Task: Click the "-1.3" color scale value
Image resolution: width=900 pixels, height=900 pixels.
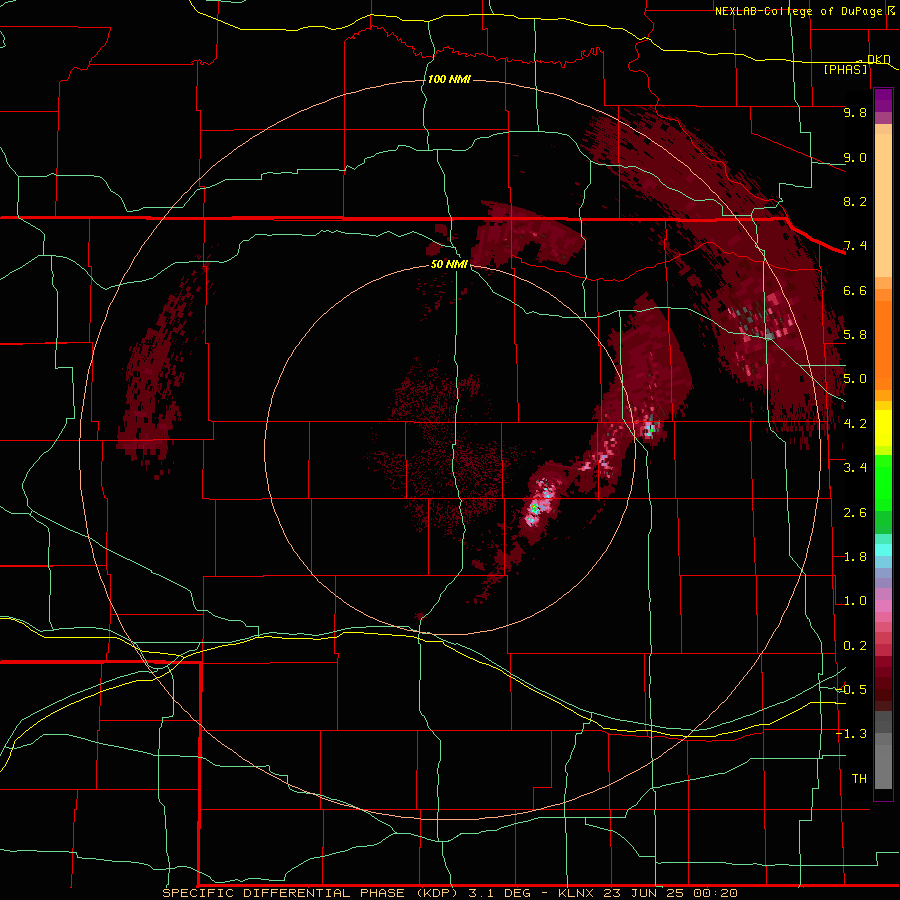Action: [851, 734]
